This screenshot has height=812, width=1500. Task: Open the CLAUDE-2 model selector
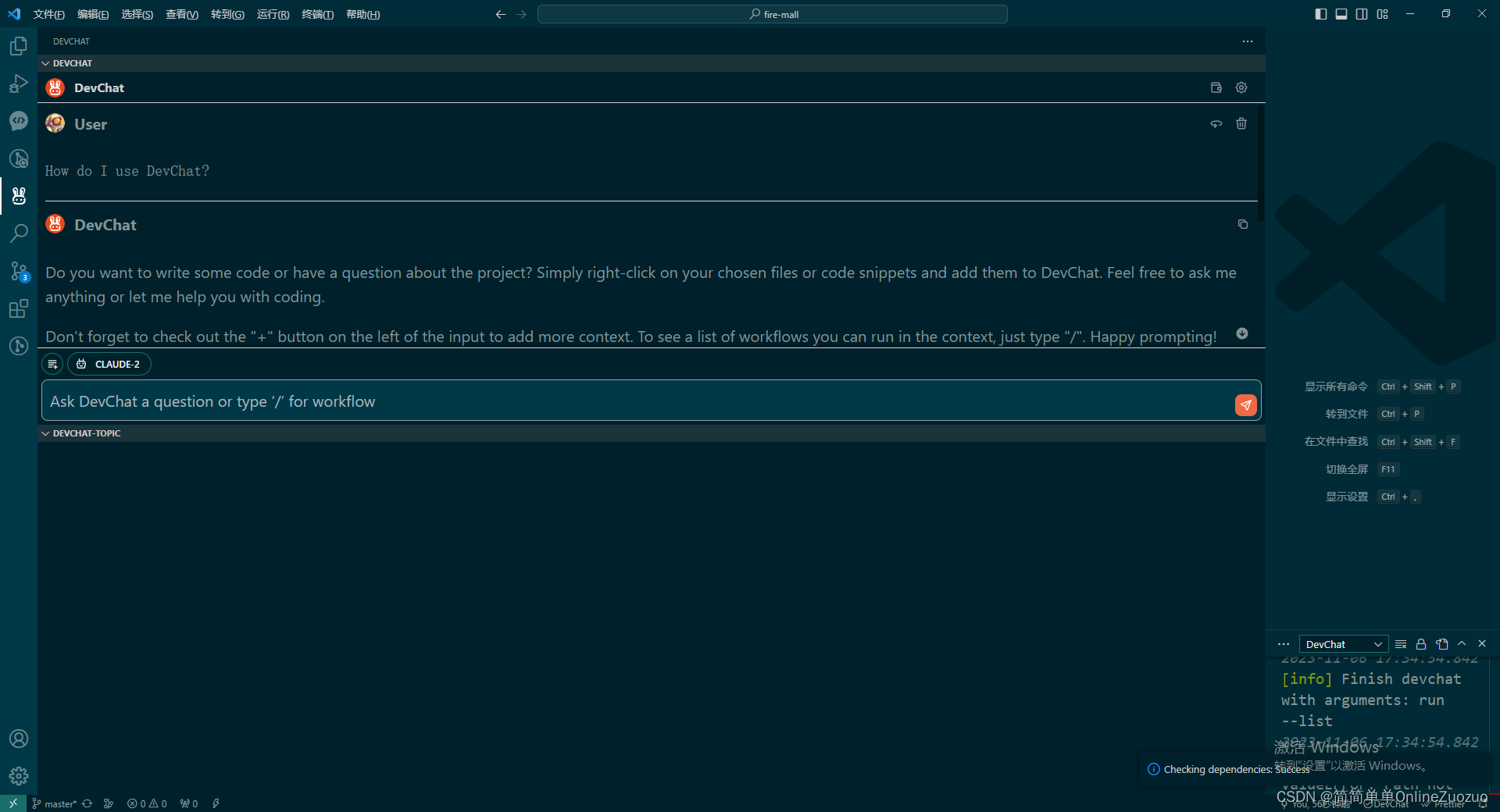(x=109, y=364)
